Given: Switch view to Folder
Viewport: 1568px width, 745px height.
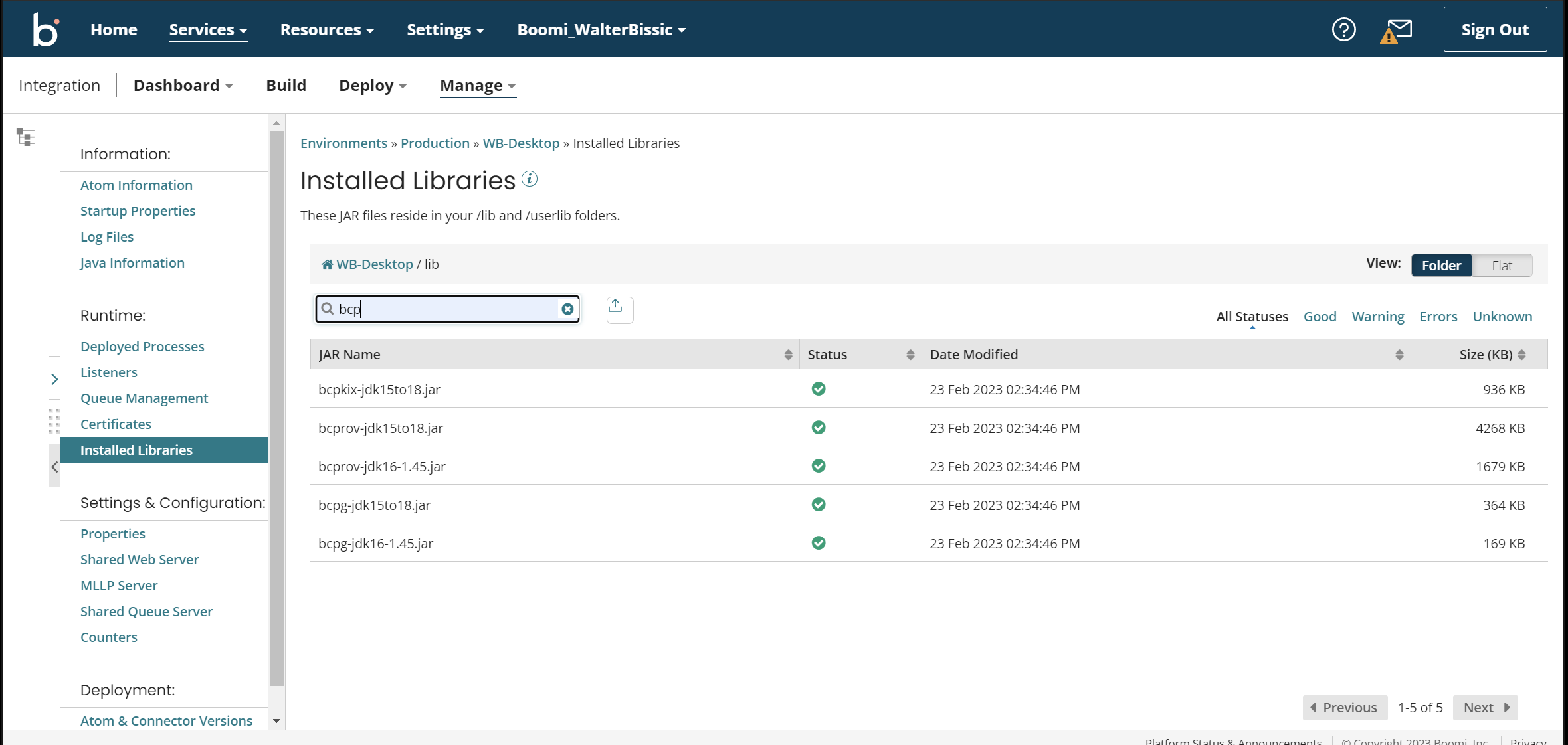Looking at the screenshot, I should (1440, 266).
